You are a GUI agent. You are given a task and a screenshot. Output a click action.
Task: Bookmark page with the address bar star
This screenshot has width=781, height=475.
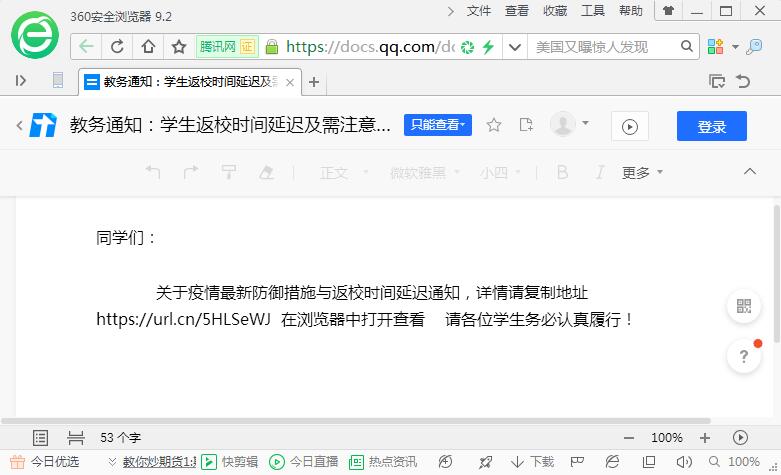(179, 47)
